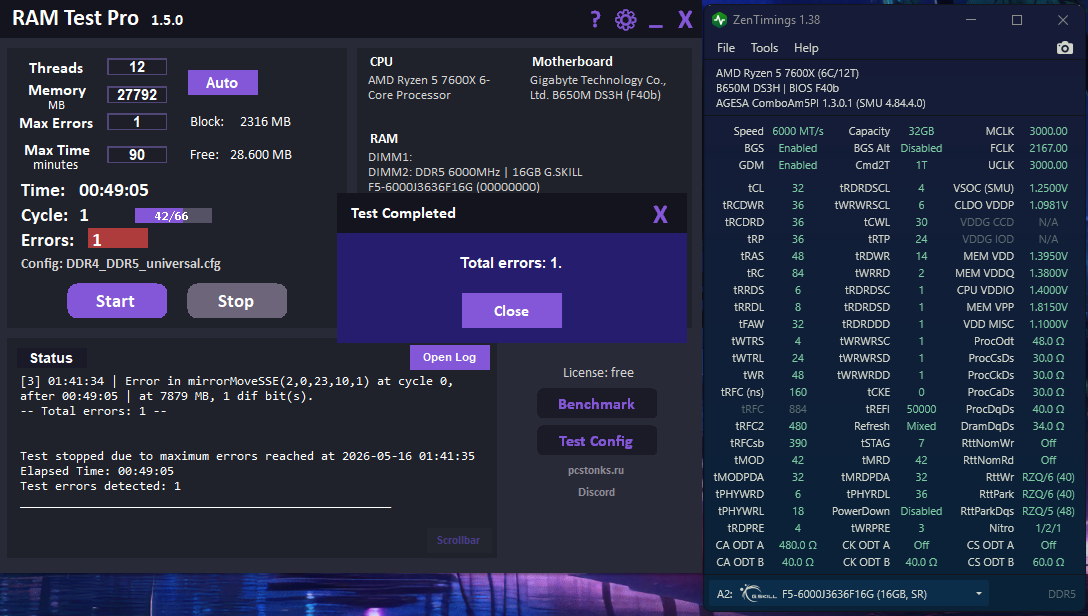Click the BGS Enabled value
The image size is (1088, 616).
[797, 148]
